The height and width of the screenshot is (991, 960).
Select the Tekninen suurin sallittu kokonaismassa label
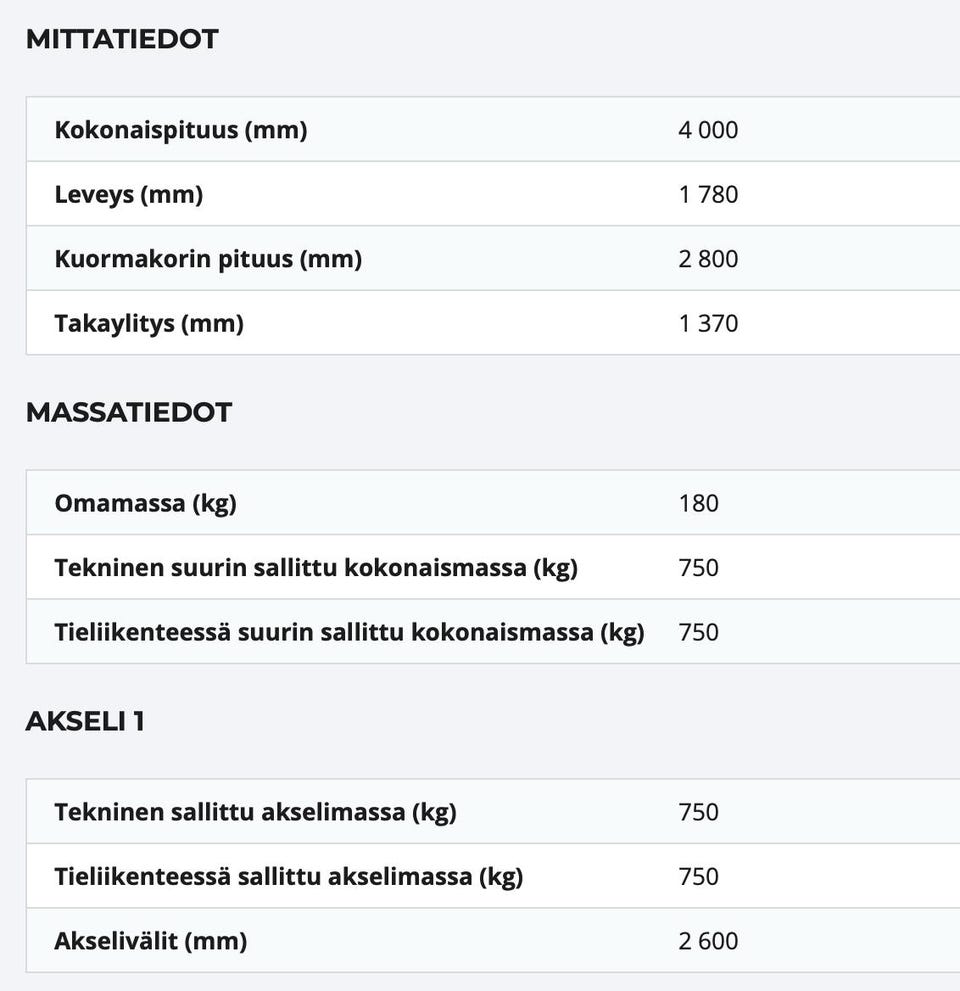[316, 568]
